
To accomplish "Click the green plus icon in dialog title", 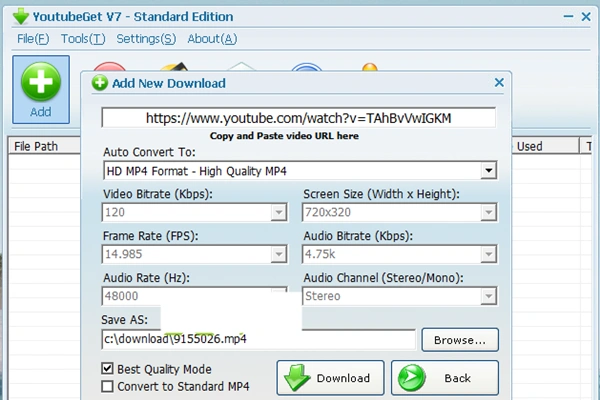I will point(100,84).
